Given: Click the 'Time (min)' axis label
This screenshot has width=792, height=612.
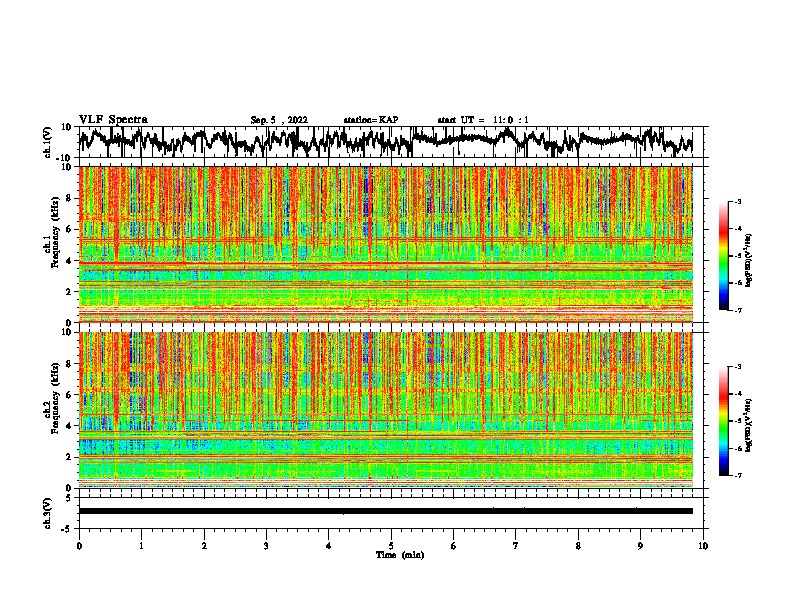Looking at the screenshot, I should [400, 555].
